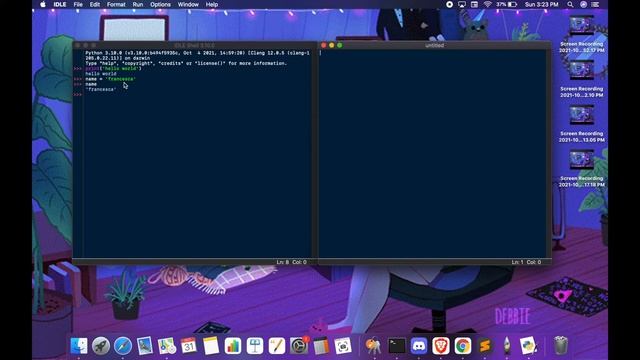Zoom the untitled editor window with green button

tap(340, 45)
